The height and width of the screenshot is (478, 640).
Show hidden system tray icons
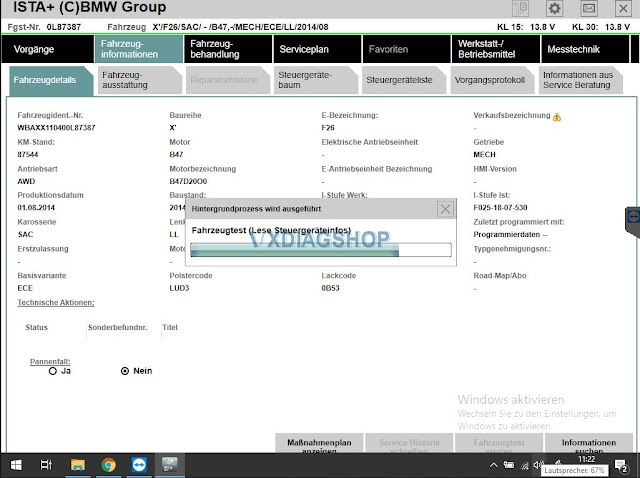point(493,465)
